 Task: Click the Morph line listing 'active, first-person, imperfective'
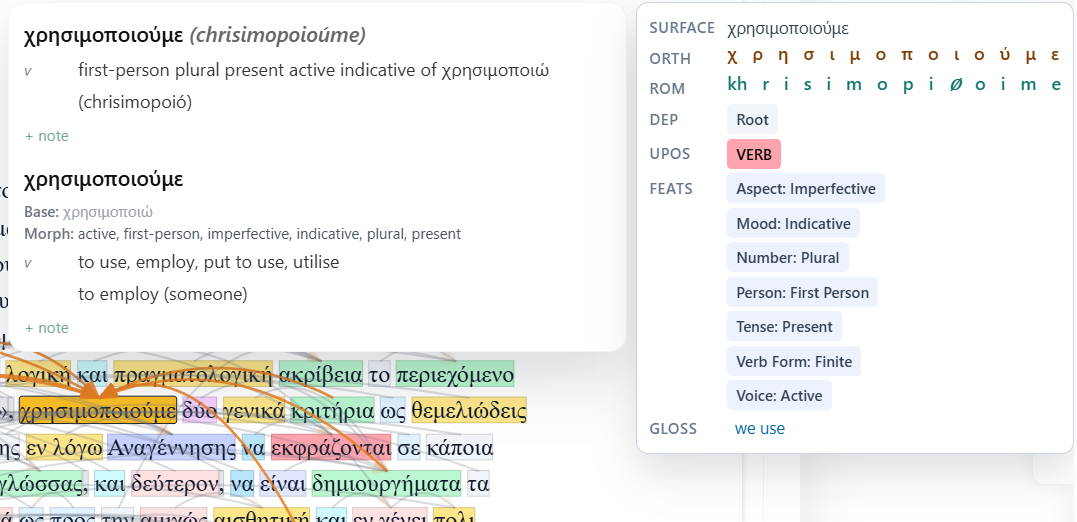click(242, 234)
